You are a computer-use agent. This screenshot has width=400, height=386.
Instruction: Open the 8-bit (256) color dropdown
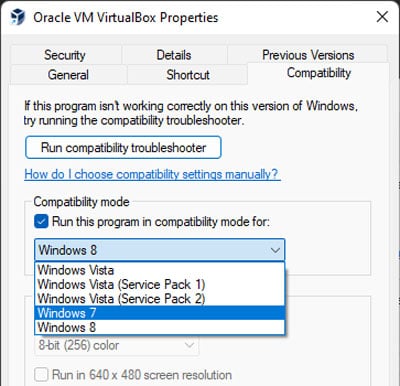point(117,345)
